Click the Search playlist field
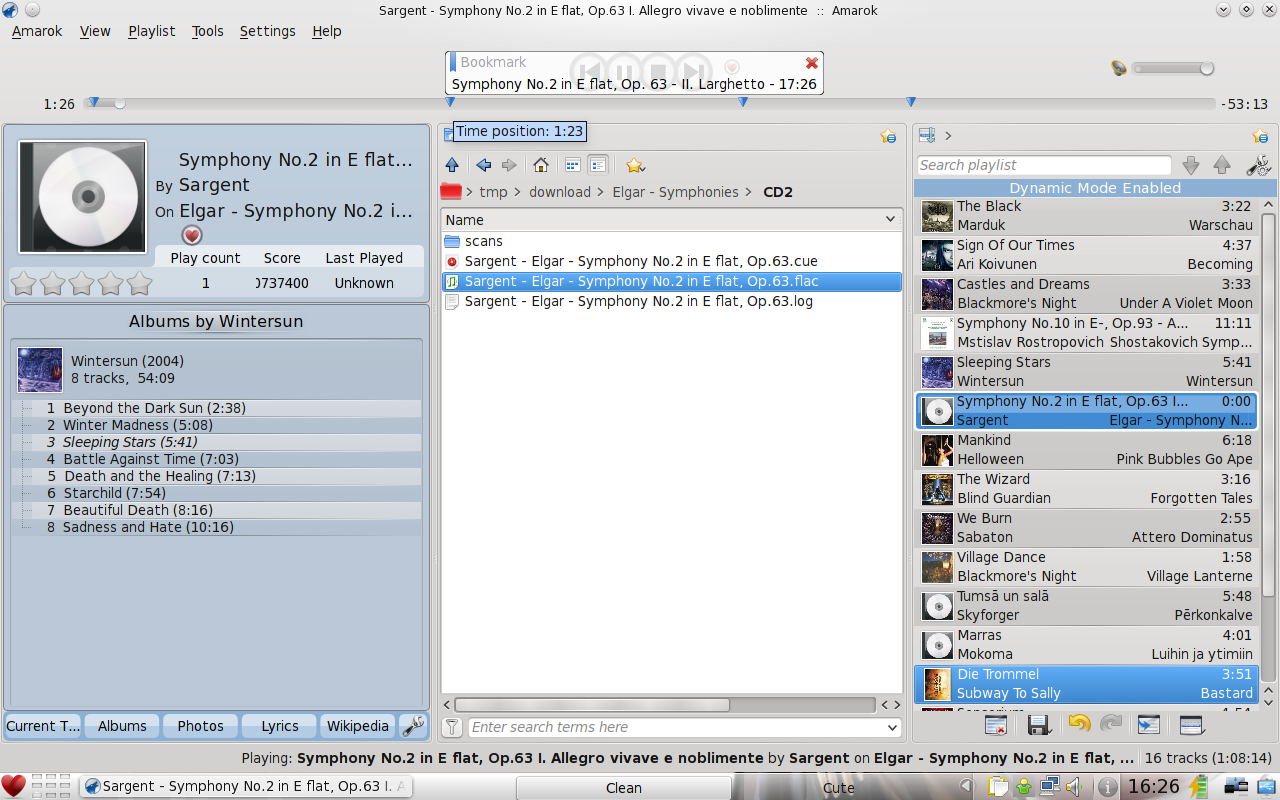This screenshot has width=1280, height=800. pos(1044,166)
